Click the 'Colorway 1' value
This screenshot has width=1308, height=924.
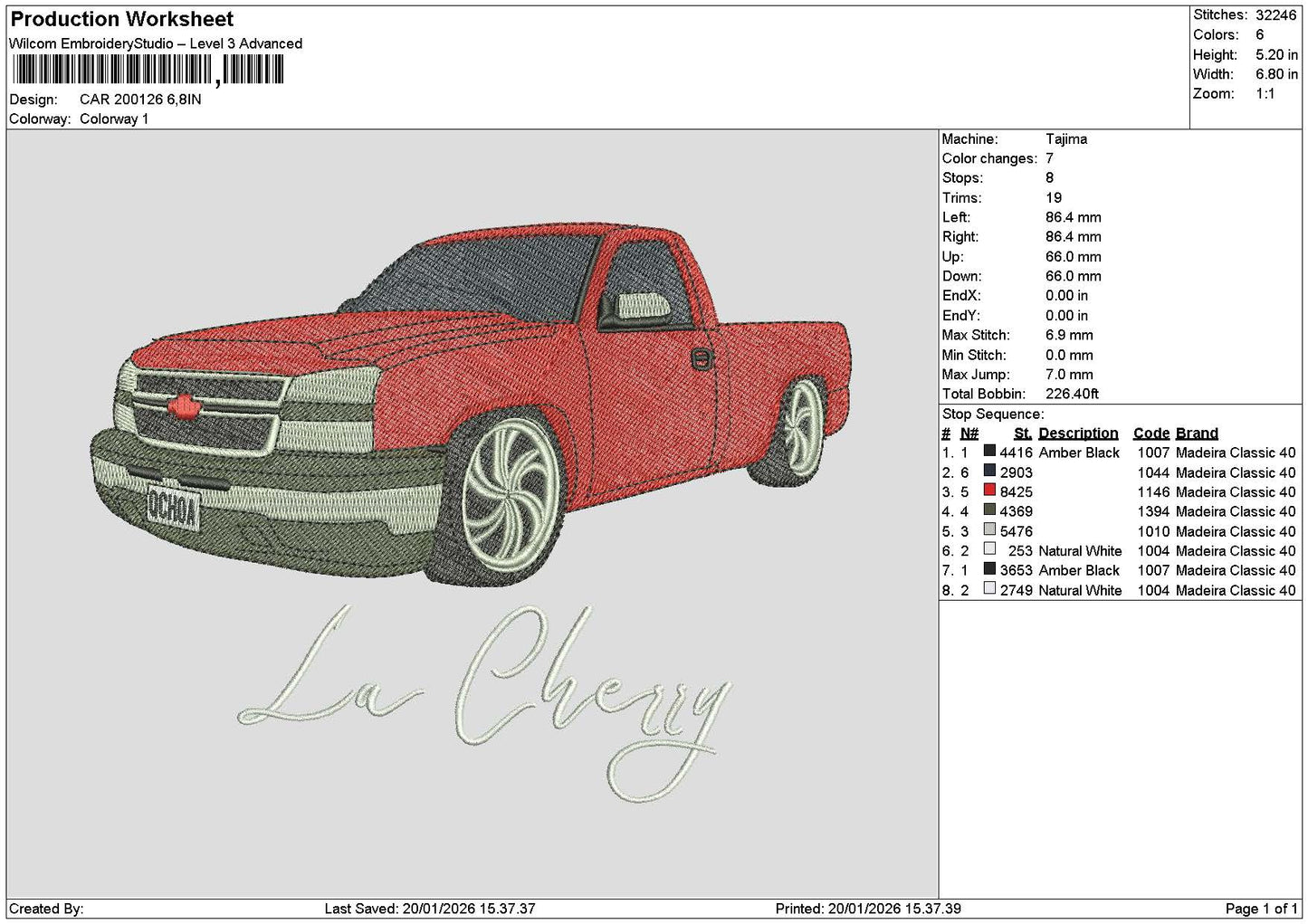[114, 119]
